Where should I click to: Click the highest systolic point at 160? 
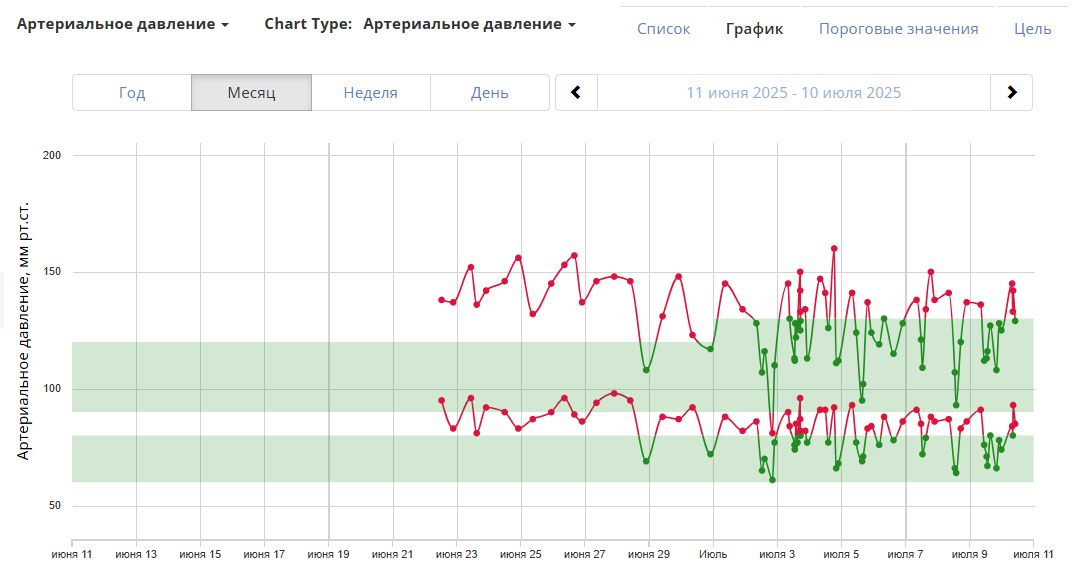point(834,248)
